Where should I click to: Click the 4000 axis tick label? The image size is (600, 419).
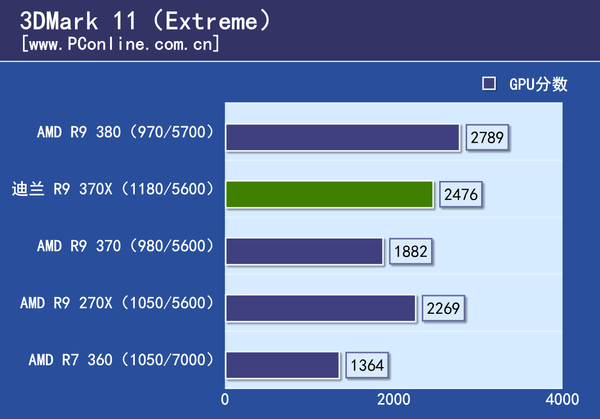point(562,399)
